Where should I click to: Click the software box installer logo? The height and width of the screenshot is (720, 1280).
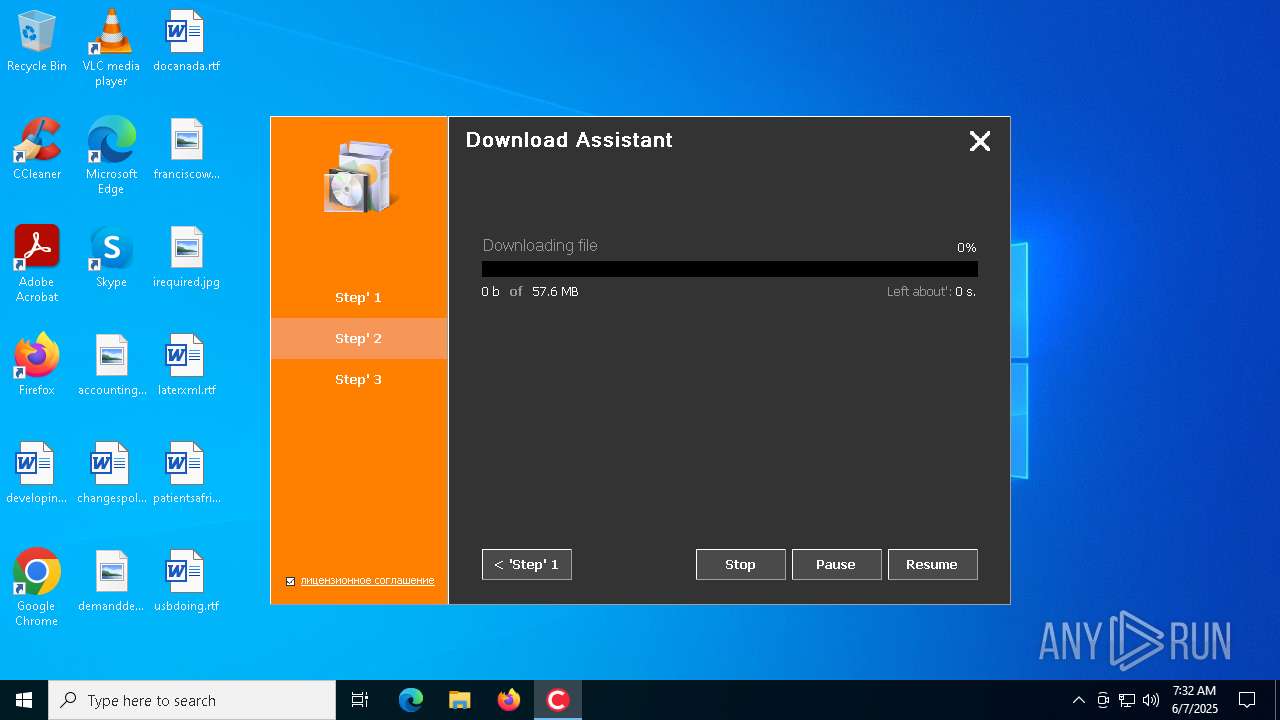click(360, 176)
